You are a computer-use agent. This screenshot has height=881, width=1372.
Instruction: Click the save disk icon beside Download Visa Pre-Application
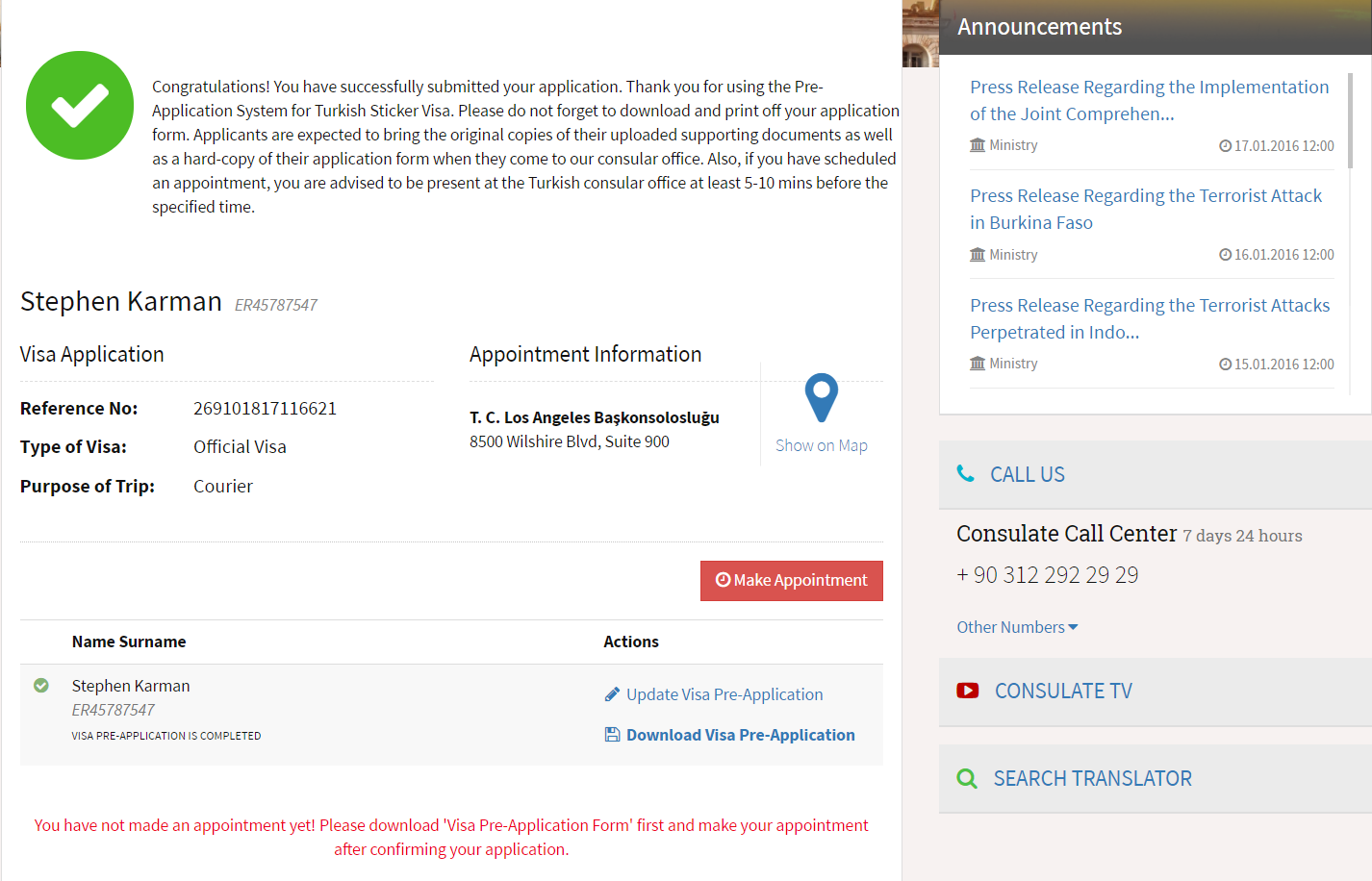[x=612, y=735]
